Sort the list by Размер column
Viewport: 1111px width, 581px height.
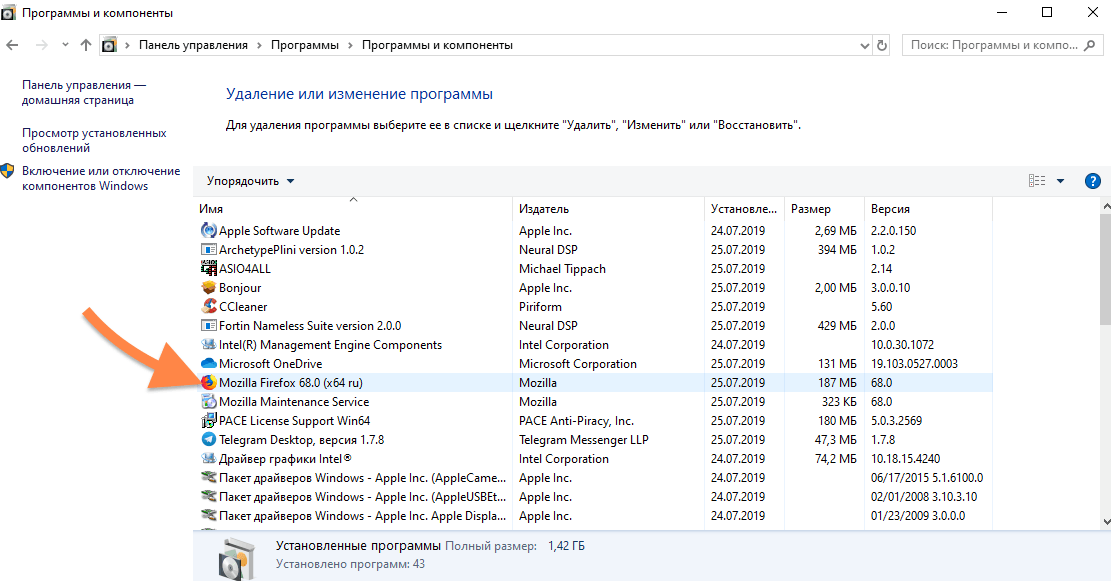coord(825,209)
